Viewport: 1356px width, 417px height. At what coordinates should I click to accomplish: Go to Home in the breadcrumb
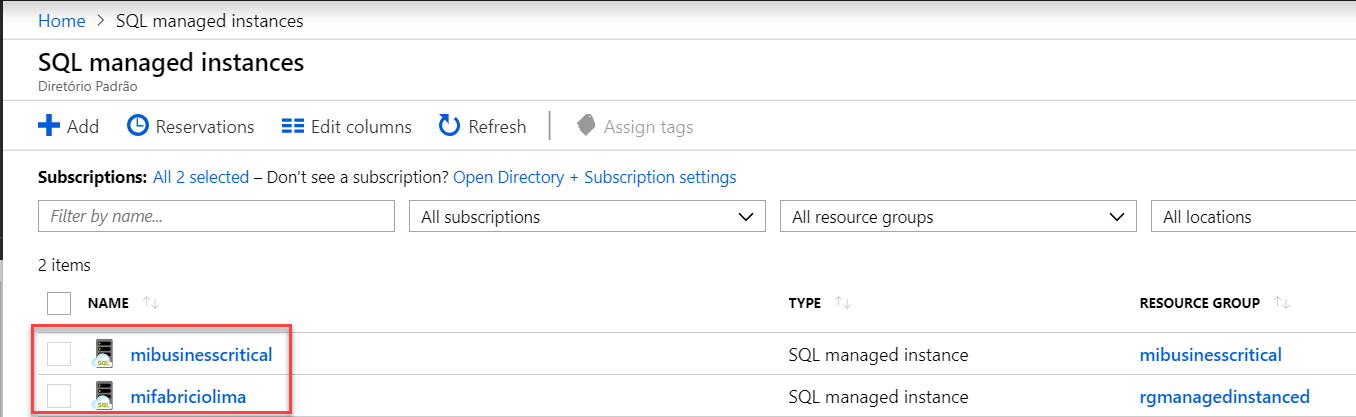[61, 21]
